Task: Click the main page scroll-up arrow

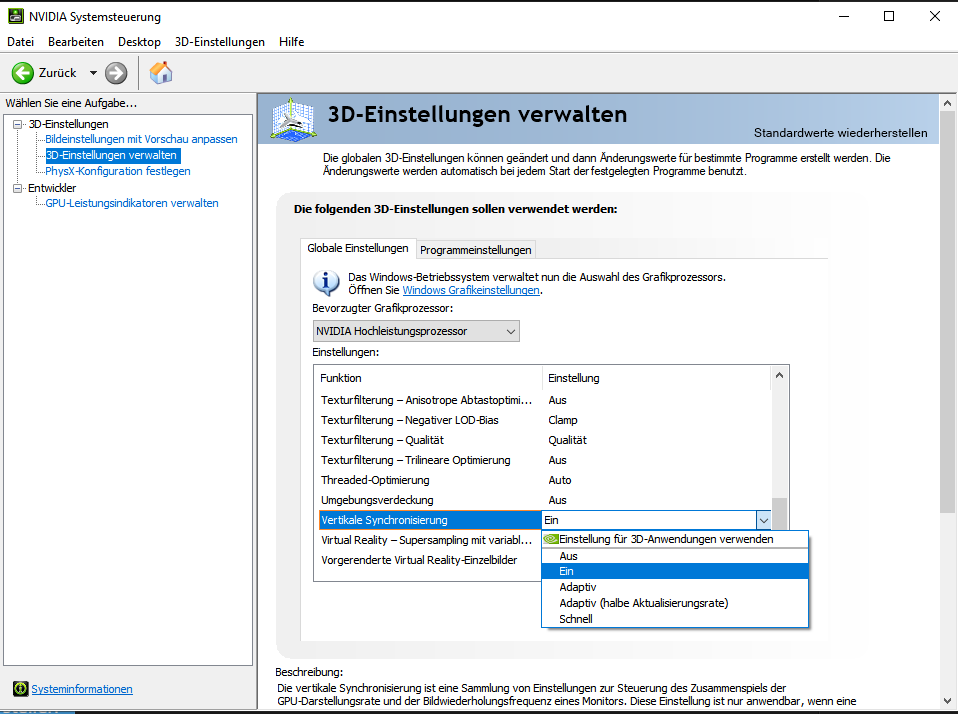Action: pyautogui.click(x=948, y=103)
